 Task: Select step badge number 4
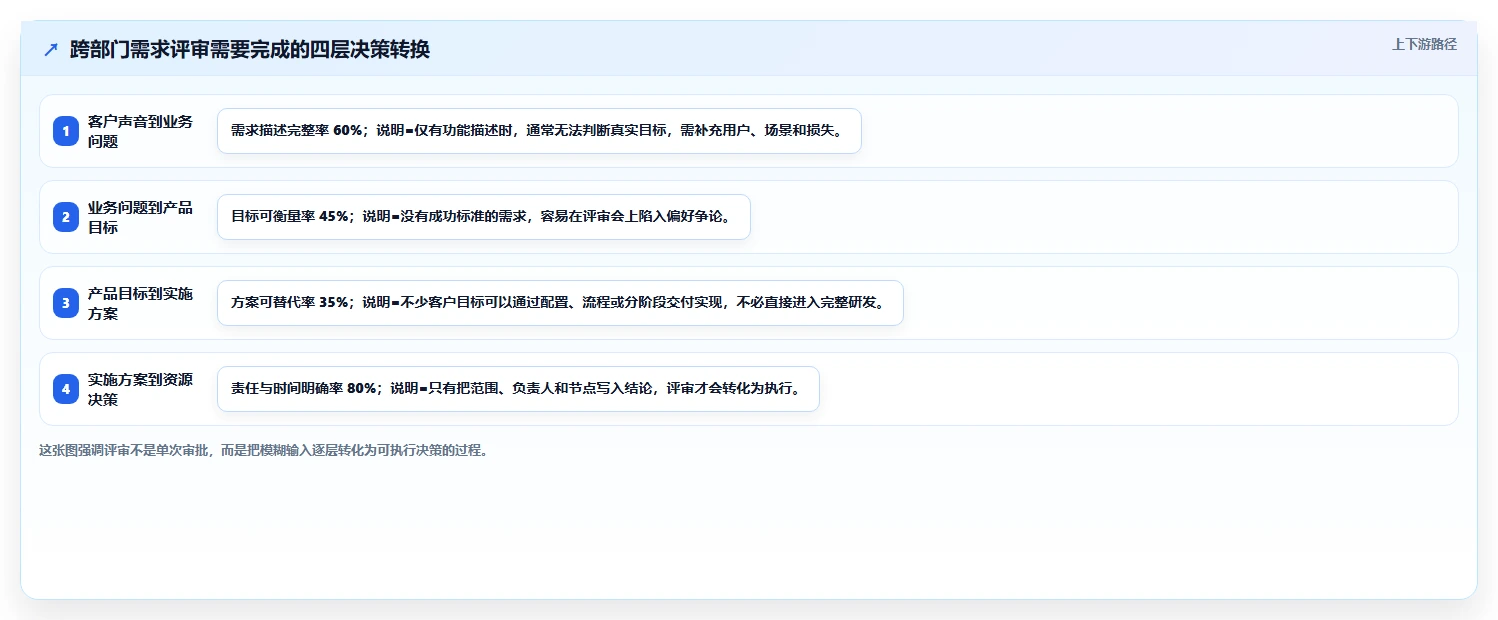[x=66, y=389]
